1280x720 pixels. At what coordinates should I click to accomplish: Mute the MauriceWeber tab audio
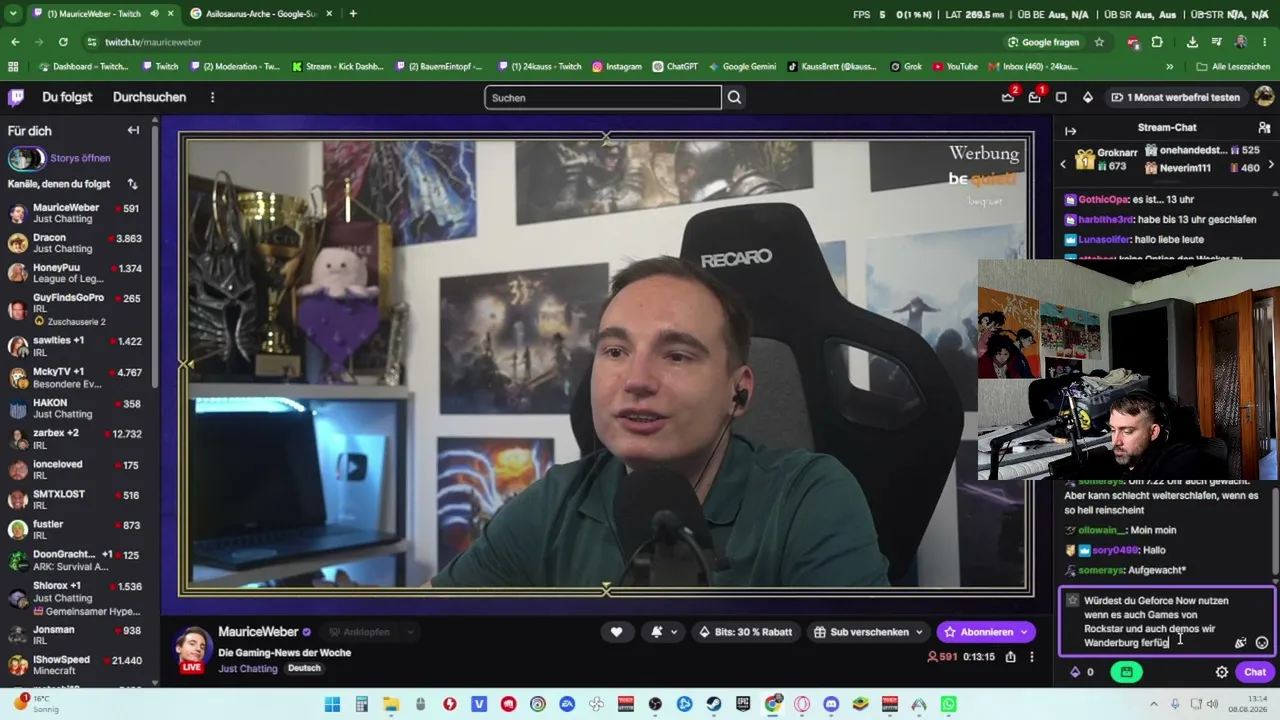[x=154, y=14]
